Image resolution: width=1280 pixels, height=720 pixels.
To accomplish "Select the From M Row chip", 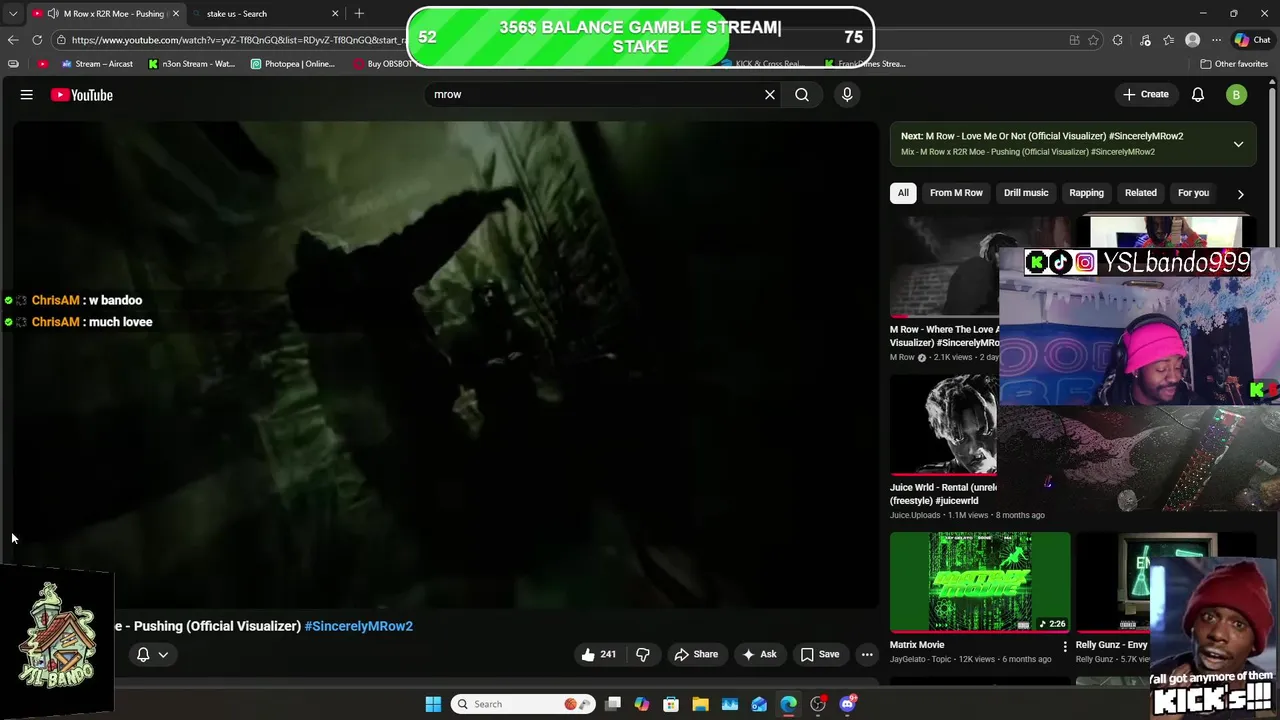I will (x=956, y=193).
